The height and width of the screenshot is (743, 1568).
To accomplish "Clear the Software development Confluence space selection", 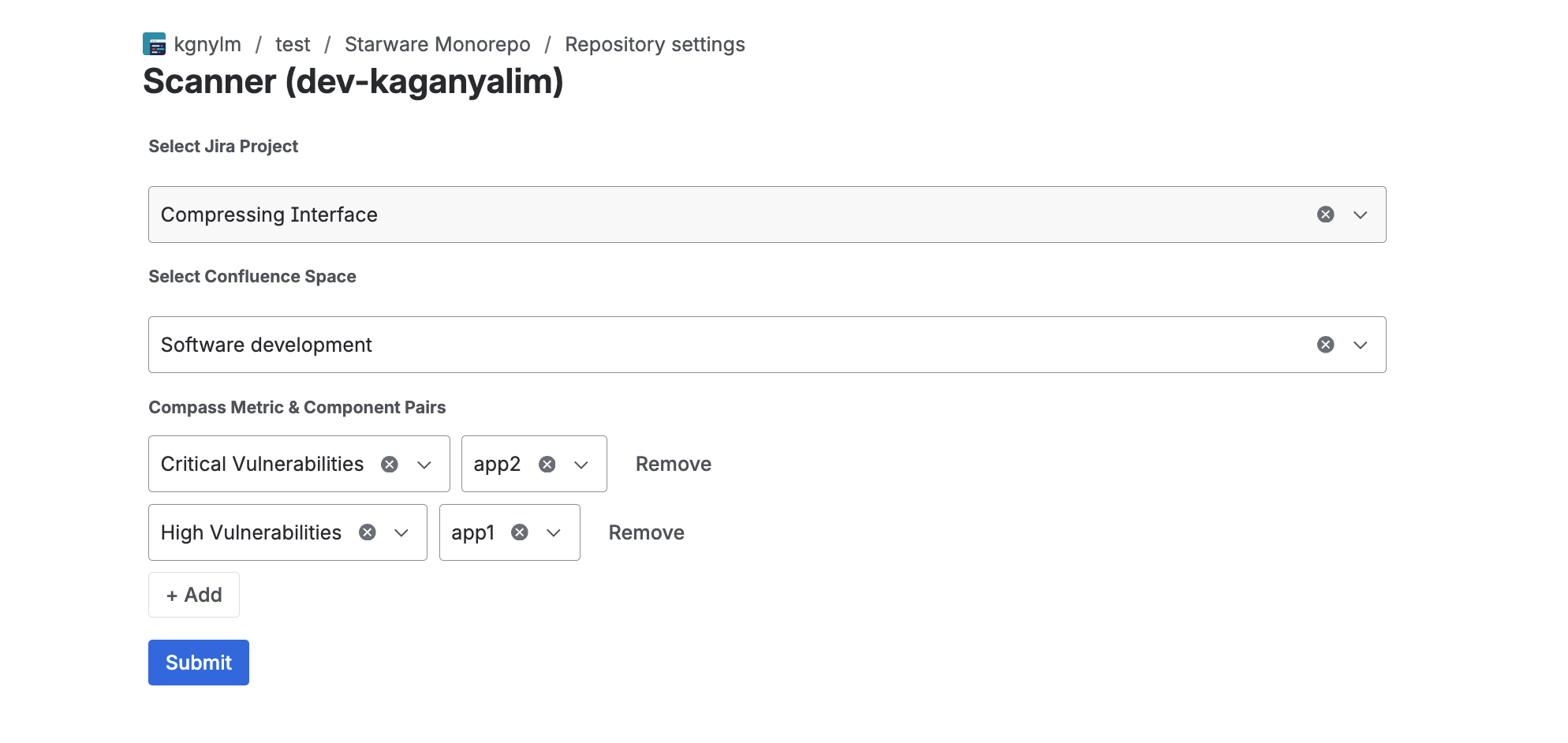I will coord(1325,345).
